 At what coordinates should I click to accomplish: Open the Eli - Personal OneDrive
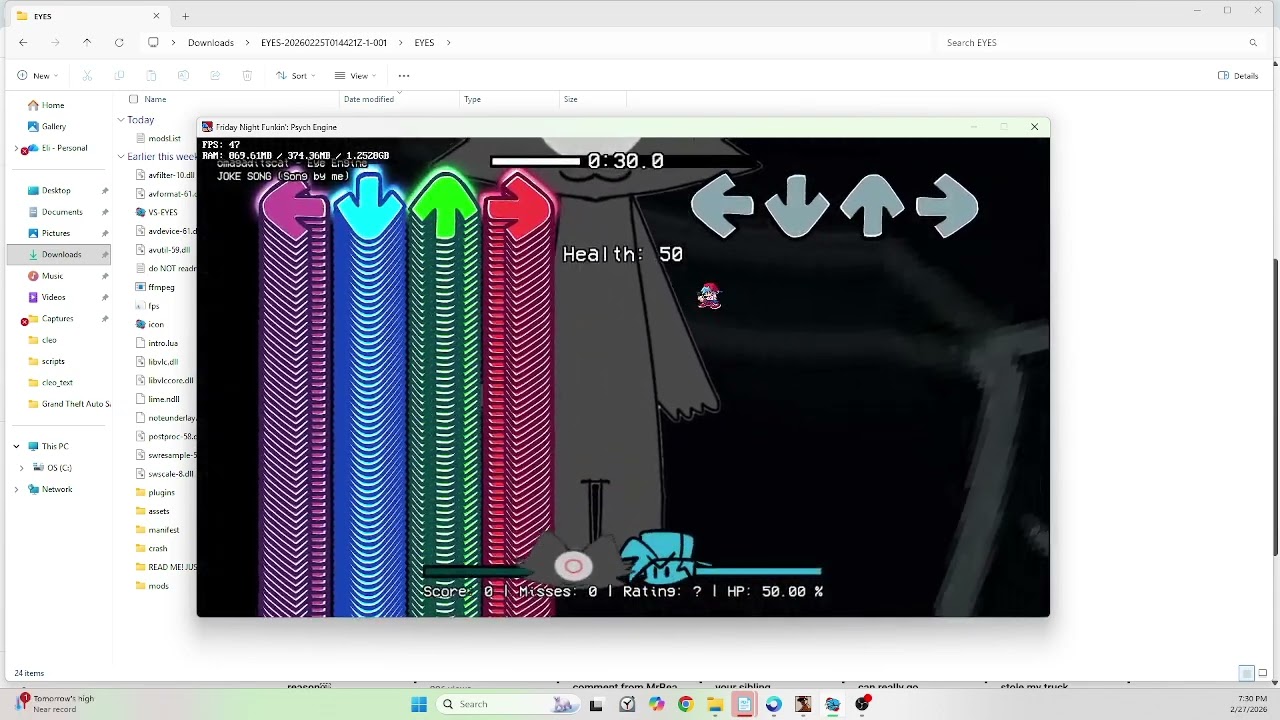(57, 148)
